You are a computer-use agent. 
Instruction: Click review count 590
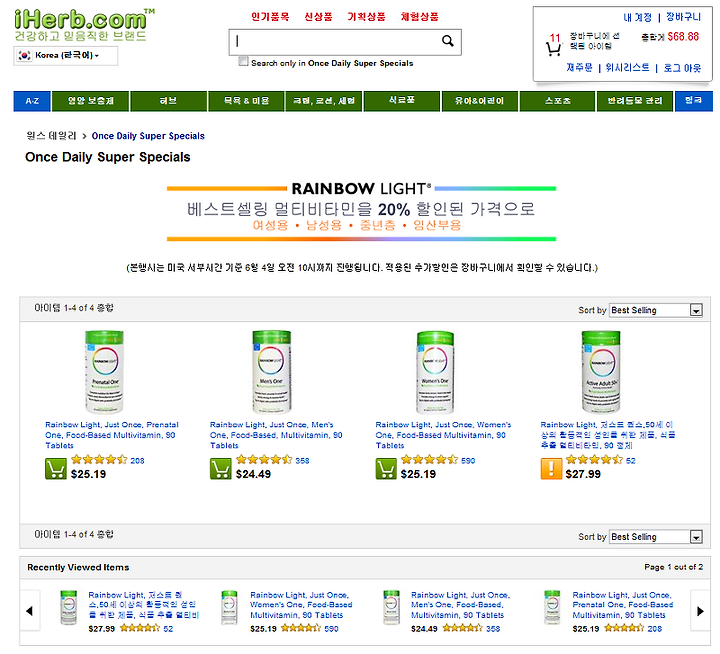click(468, 461)
